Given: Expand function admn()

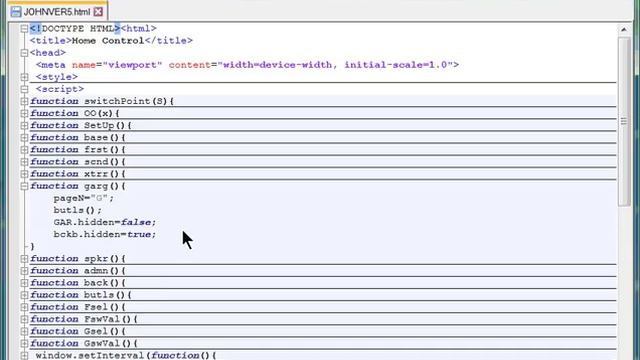Looking at the screenshot, I should (24, 271).
